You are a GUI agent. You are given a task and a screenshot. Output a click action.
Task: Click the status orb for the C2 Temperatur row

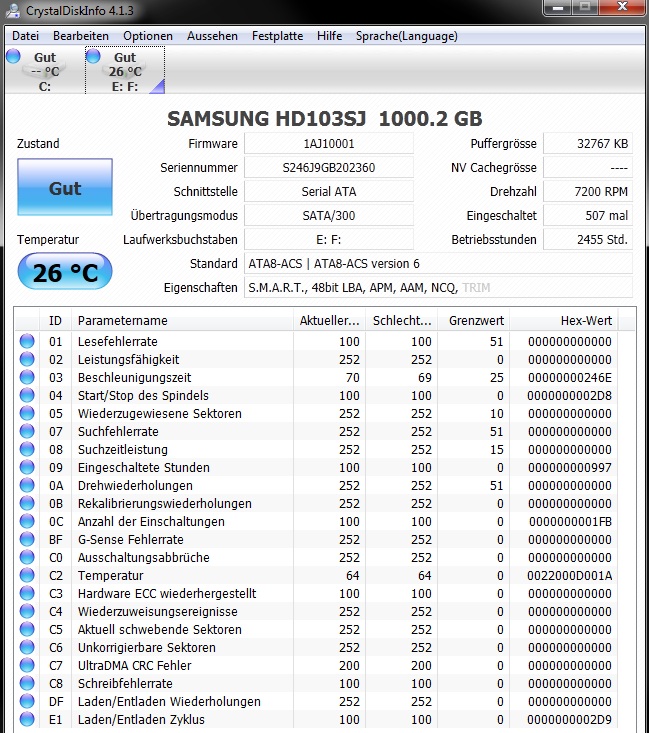click(x=27, y=575)
